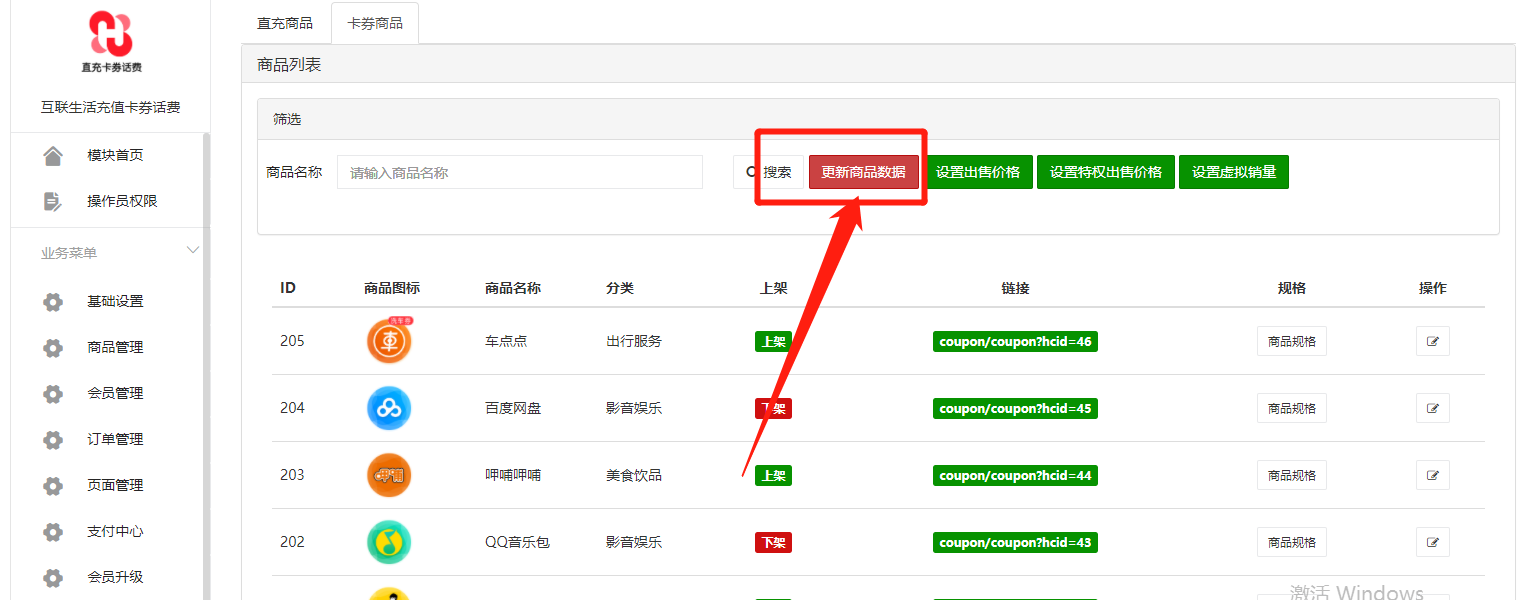The width and height of the screenshot is (1530, 600).
Task: Click the 呷哺呷哺 product icon
Action: [x=389, y=475]
